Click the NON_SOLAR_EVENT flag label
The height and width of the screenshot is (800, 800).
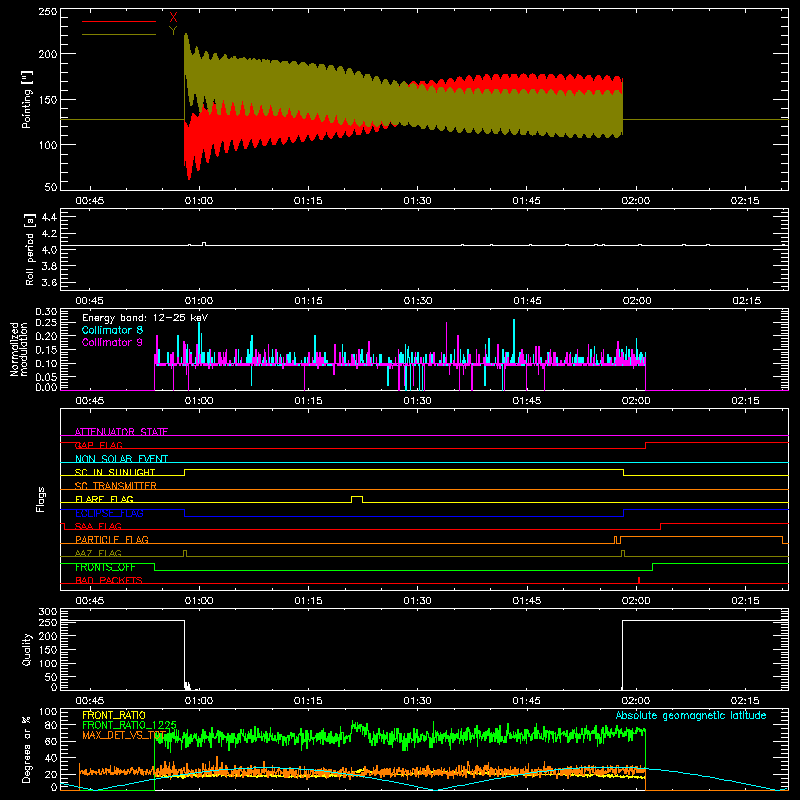tap(121, 459)
